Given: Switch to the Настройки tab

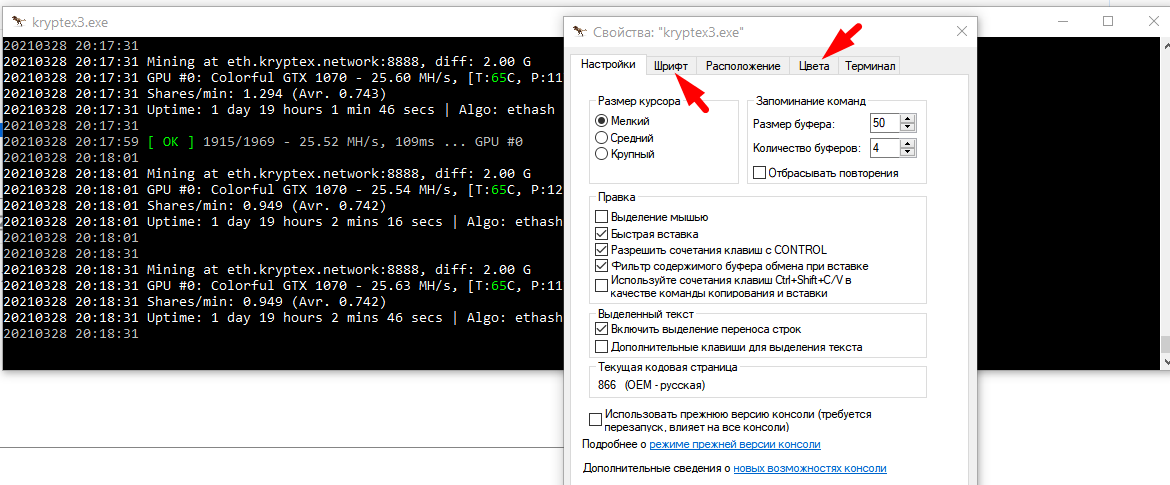Looking at the screenshot, I should pyautogui.click(x=608, y=65).
